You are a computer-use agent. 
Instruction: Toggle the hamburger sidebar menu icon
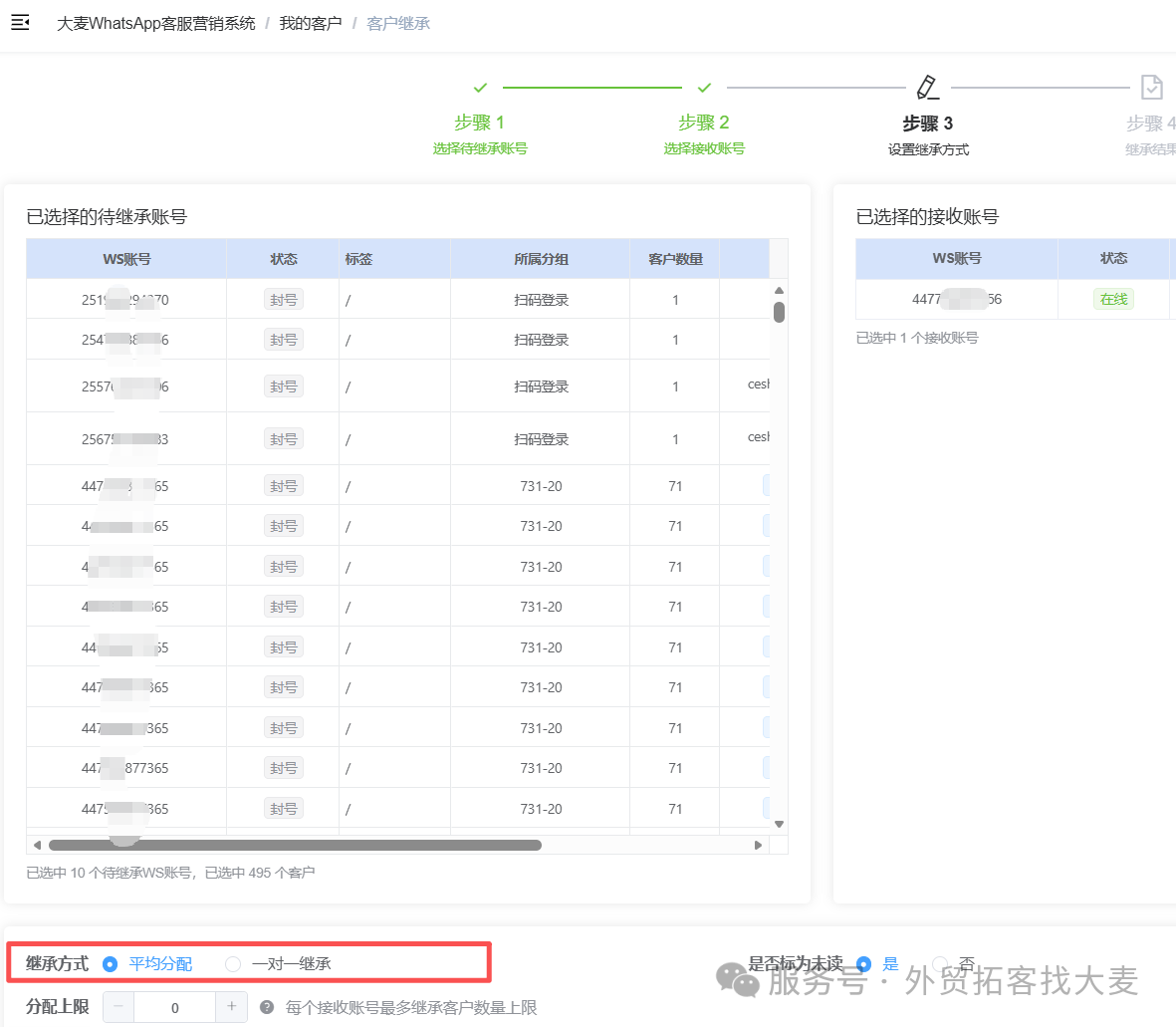[20, 23]
